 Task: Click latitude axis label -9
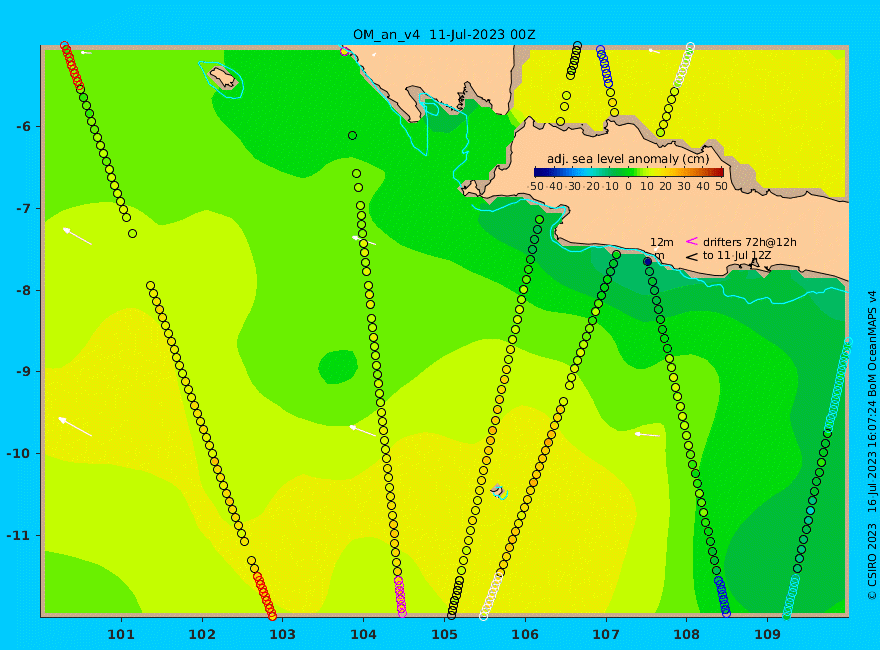[x=24, y=372]
